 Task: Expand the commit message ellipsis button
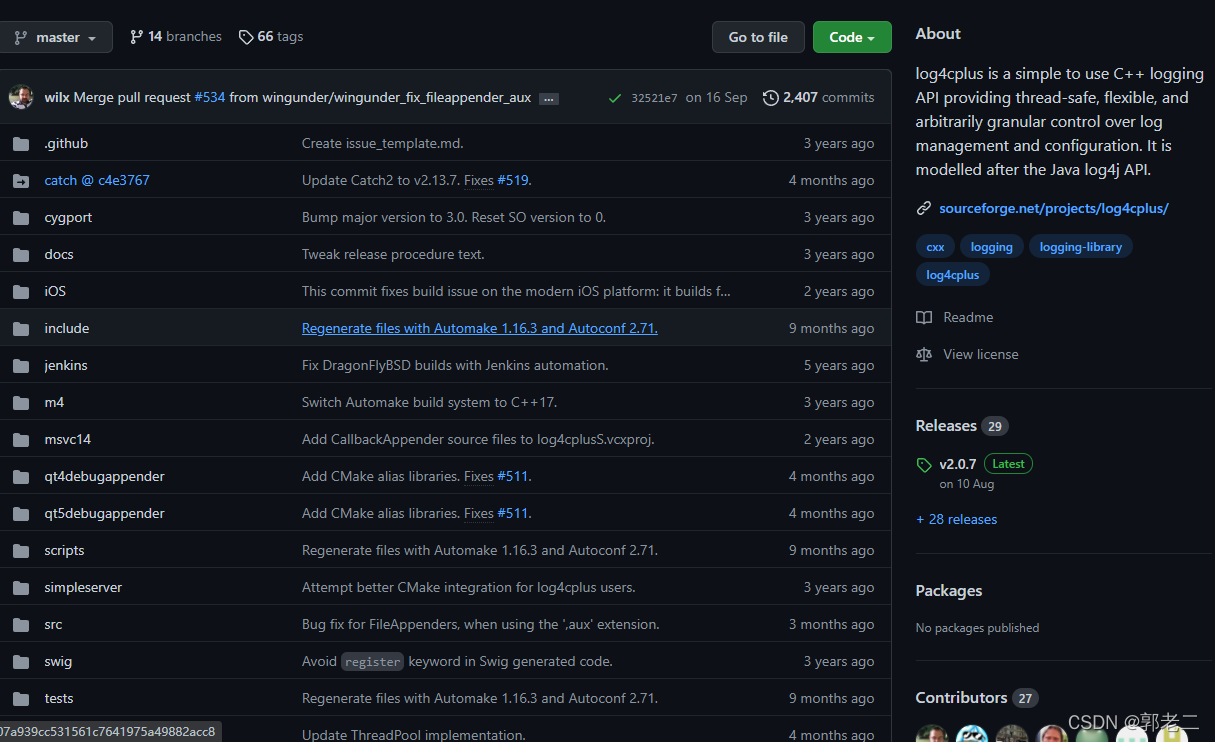pos(549,98)
